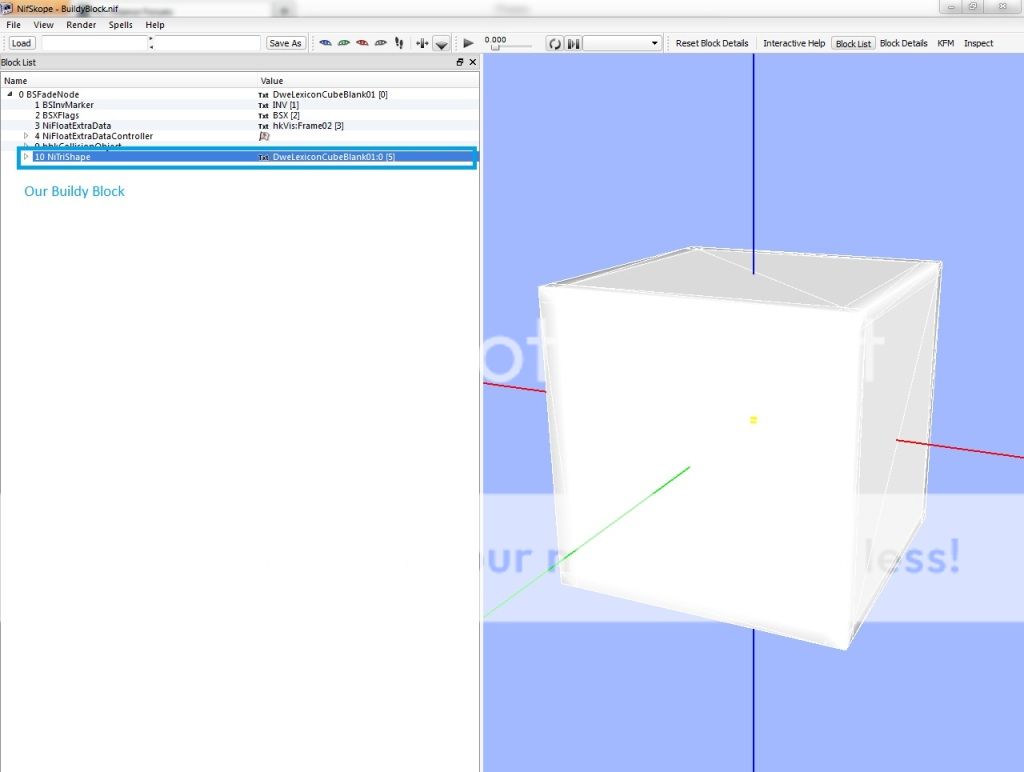Viewport: 1024px width, 772px height.
Task: Click the INV [1] value
Action: click(x=285, y=105)
